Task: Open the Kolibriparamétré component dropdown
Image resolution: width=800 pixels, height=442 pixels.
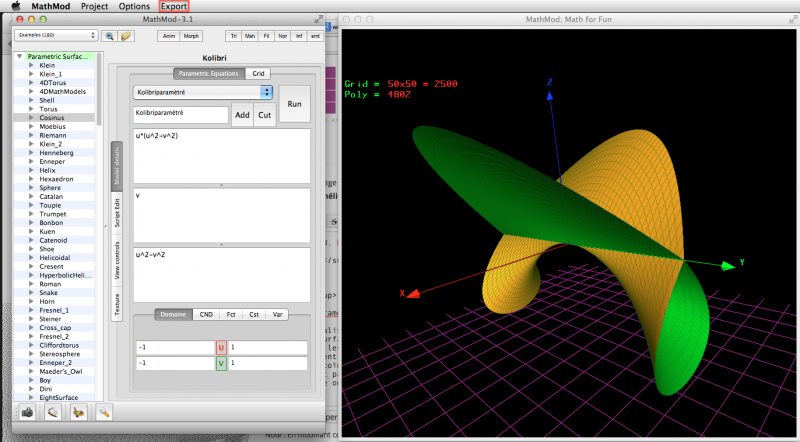Action: [x=203, y=92]
